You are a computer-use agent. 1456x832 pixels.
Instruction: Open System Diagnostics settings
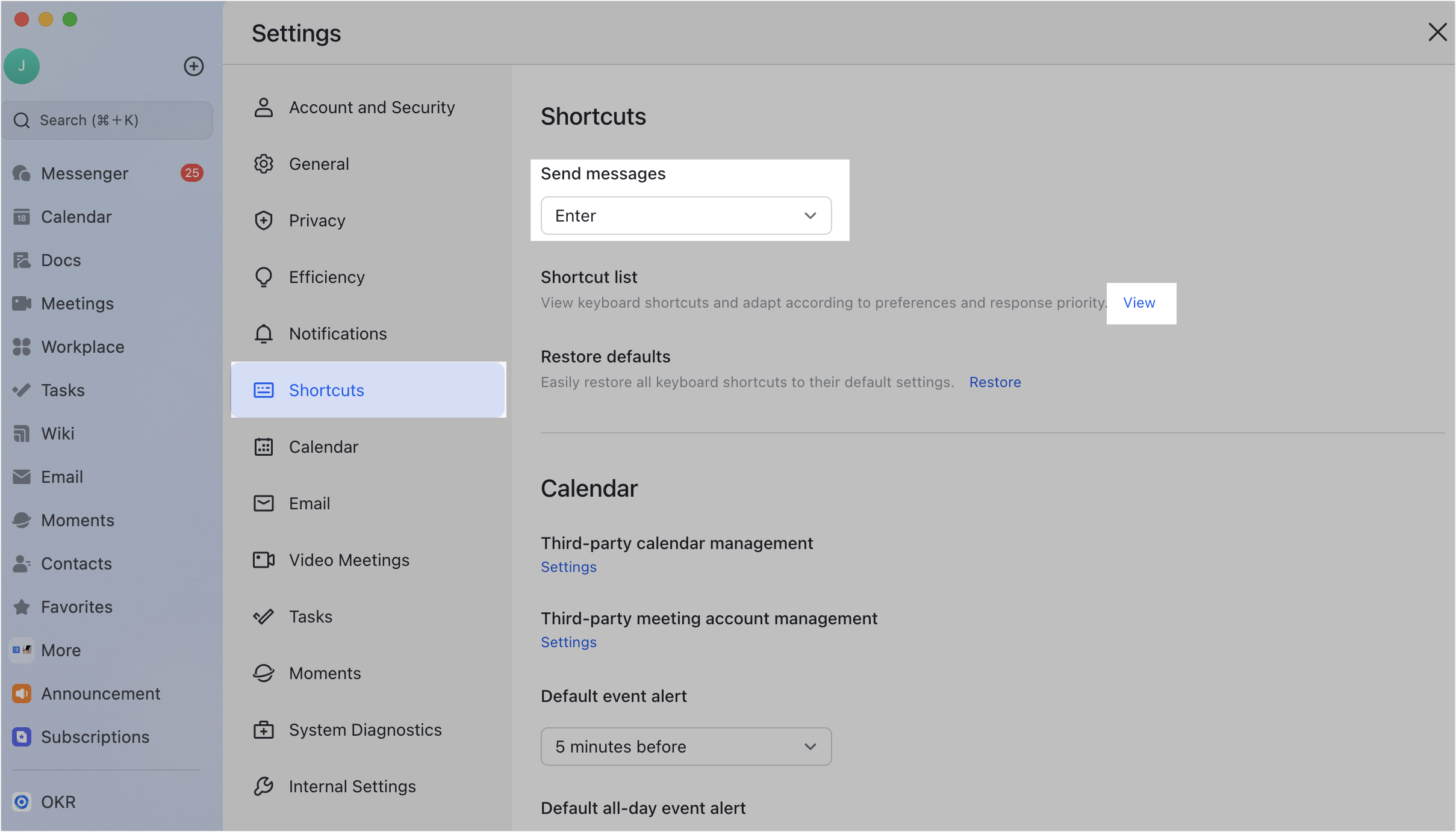point(369,730)
